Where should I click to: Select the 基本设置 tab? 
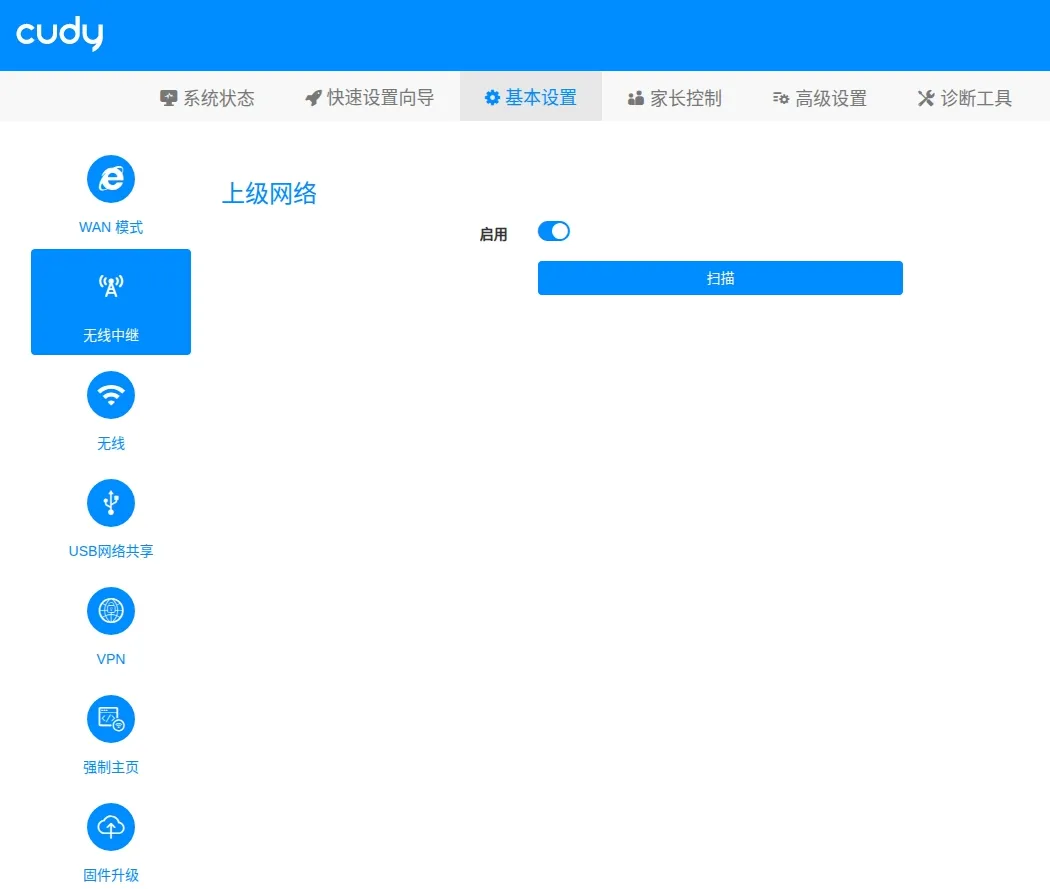[531, 98]
